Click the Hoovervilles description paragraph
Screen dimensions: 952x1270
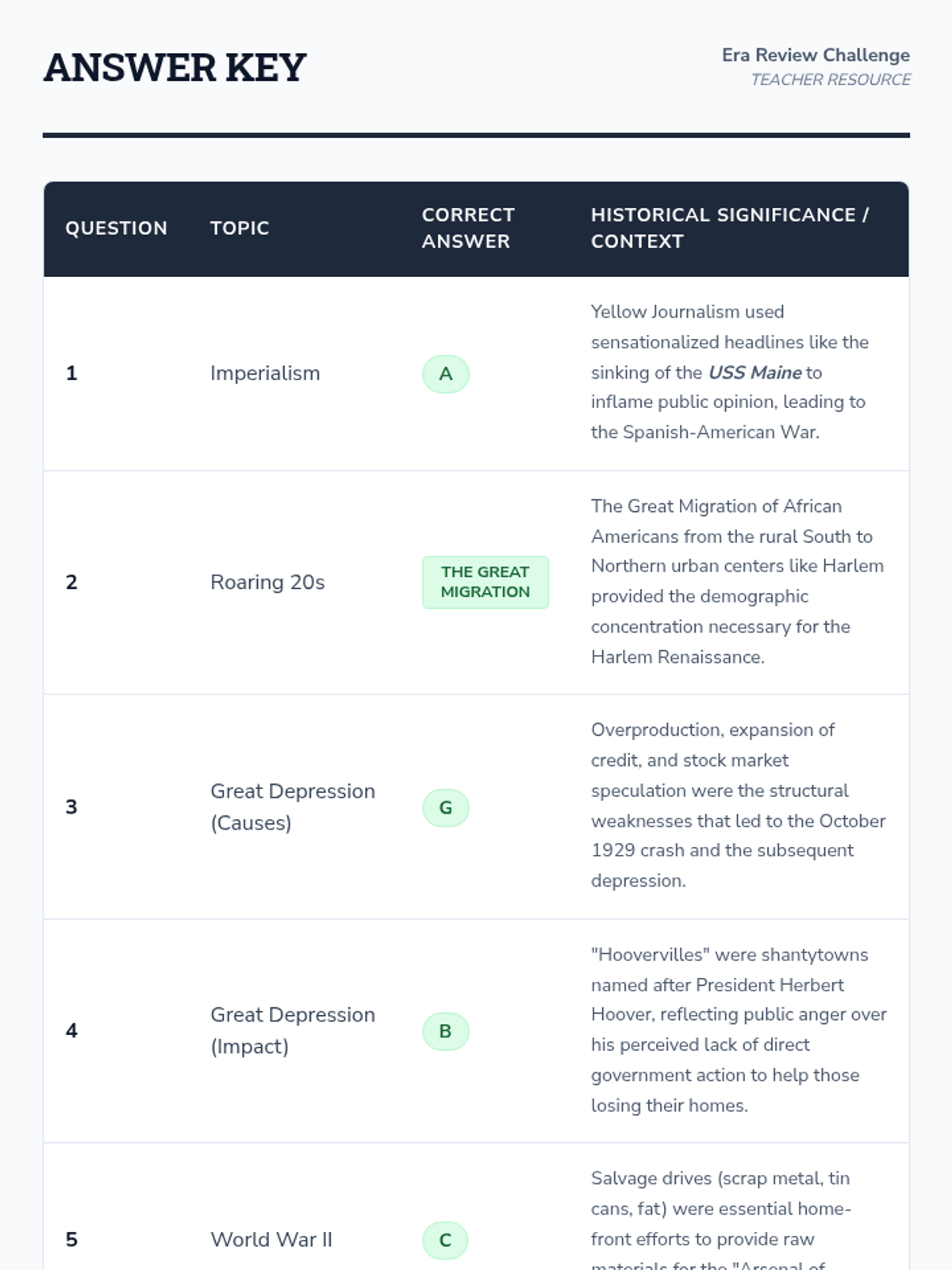tap(738, 1029)
